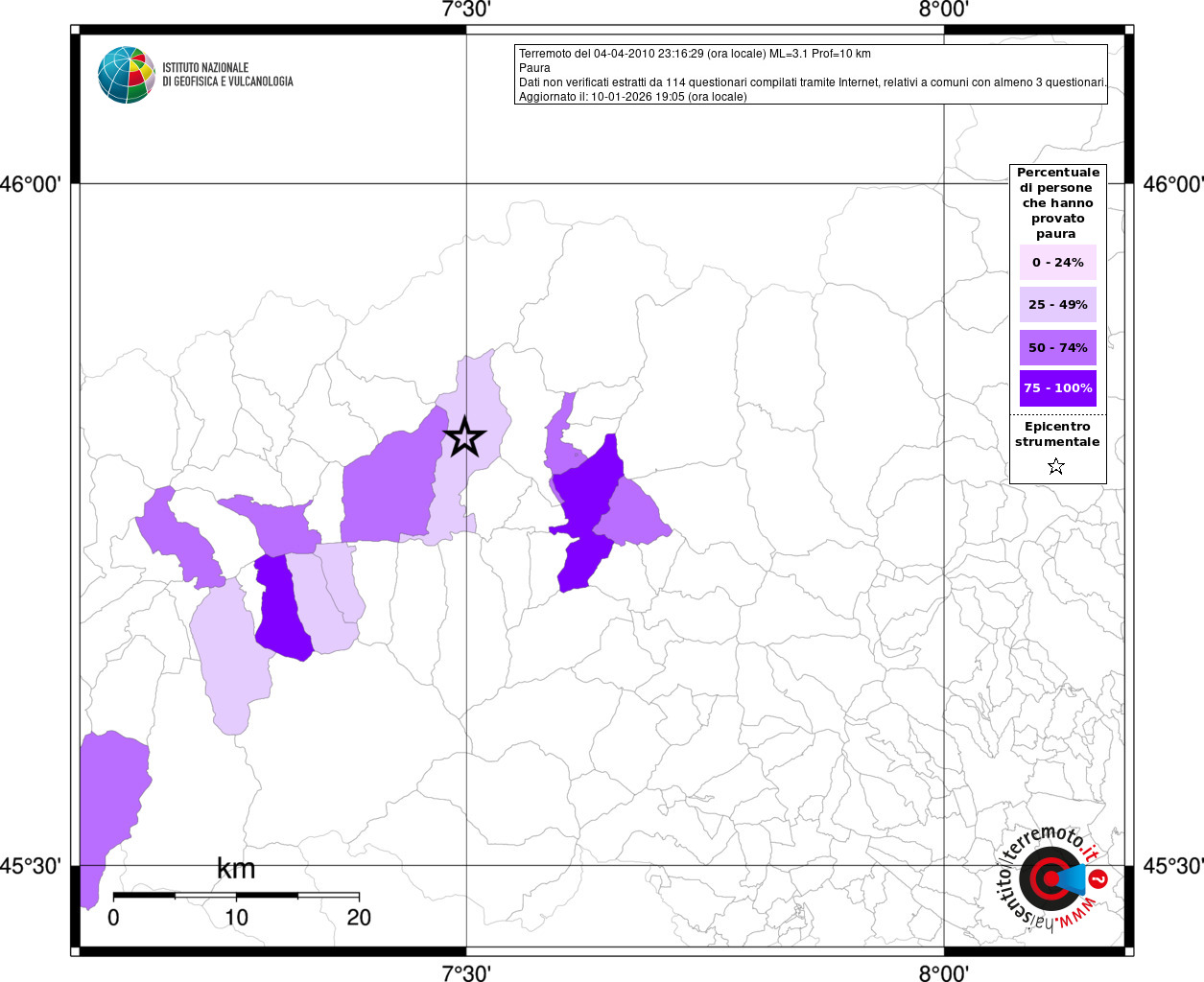Click the 'km' scale bar label
This screenshot has width=1204, height=982.
[236, 869]
